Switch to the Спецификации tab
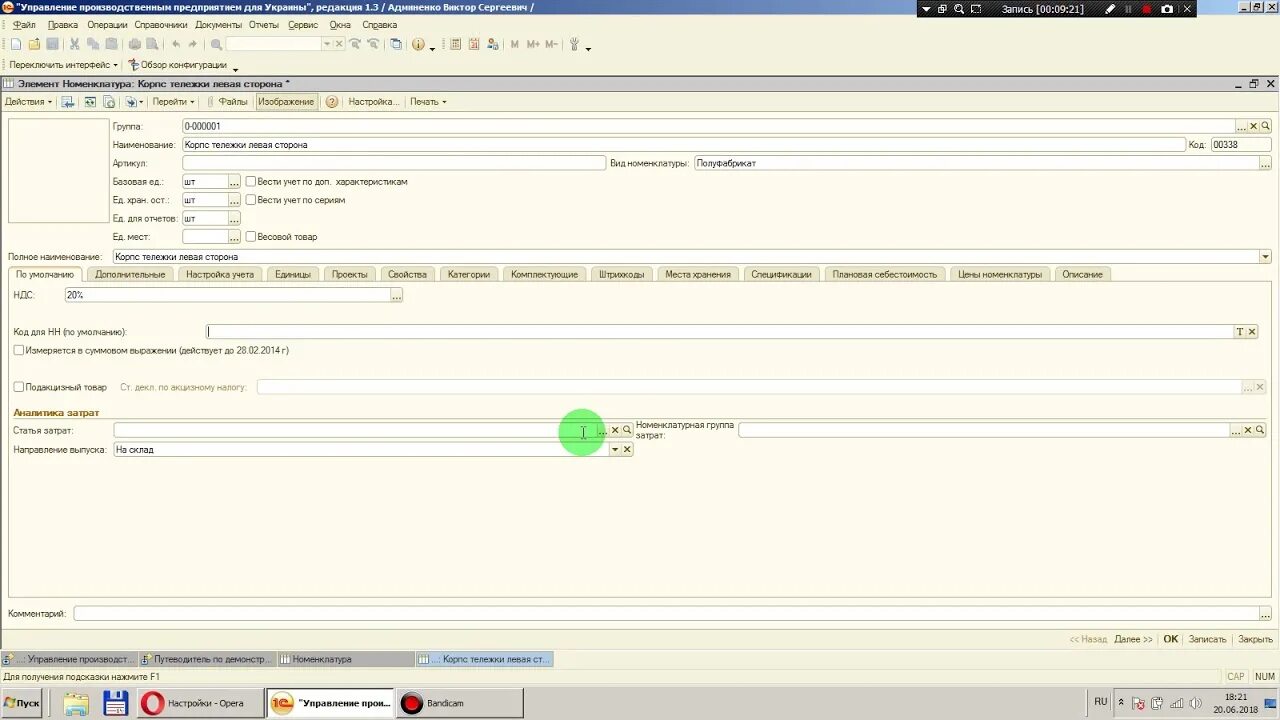 pos(781,274)
